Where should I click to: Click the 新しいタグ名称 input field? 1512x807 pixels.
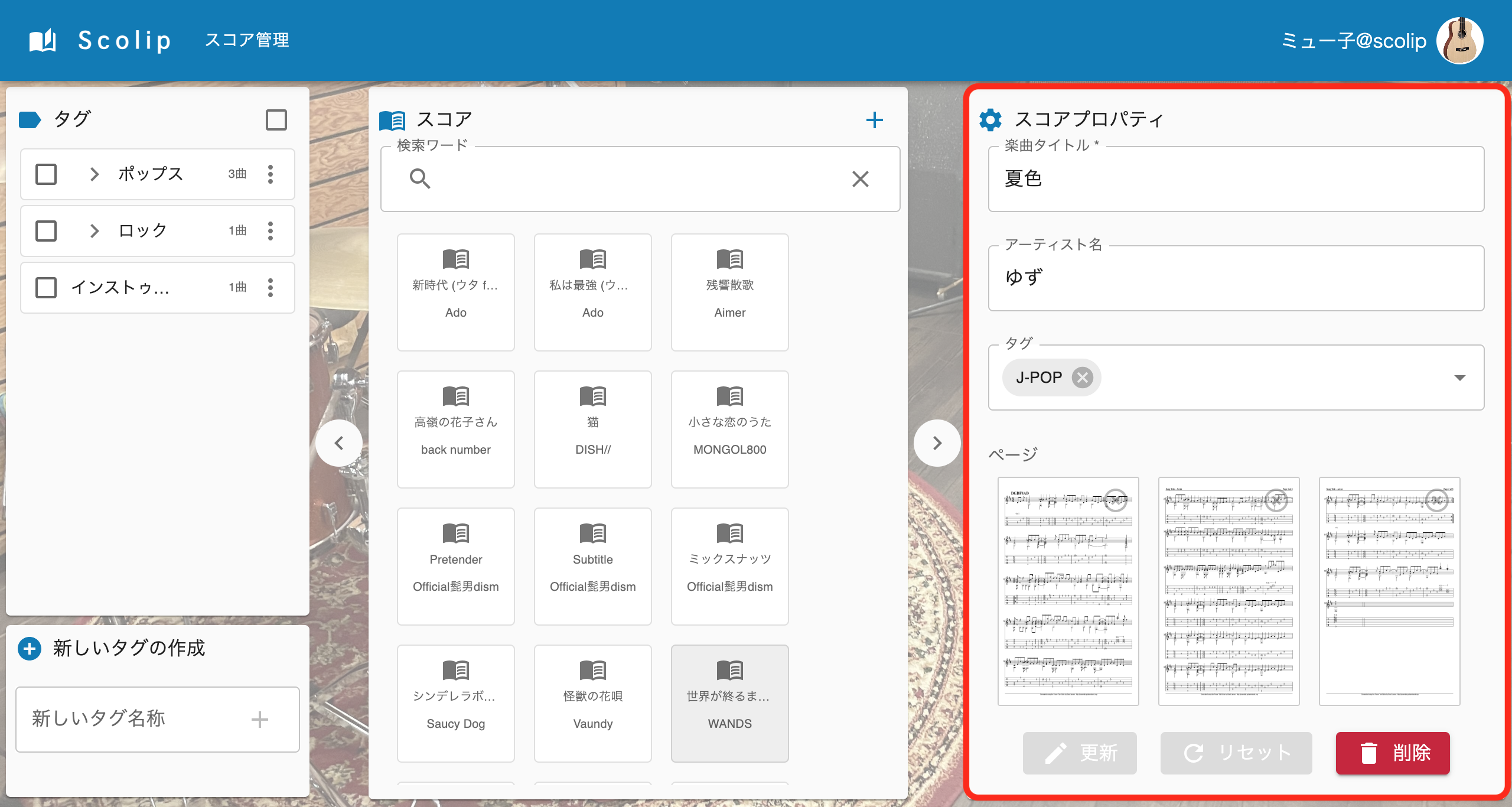click(157, 719)
